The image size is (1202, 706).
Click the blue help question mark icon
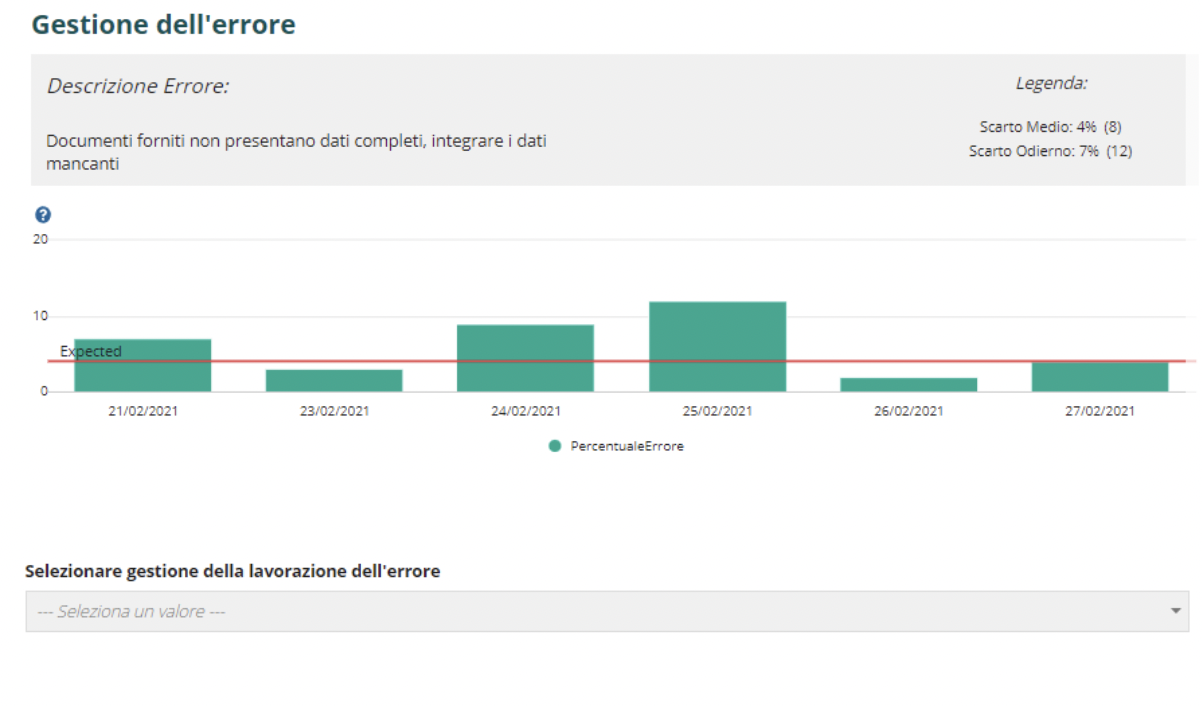43,215
